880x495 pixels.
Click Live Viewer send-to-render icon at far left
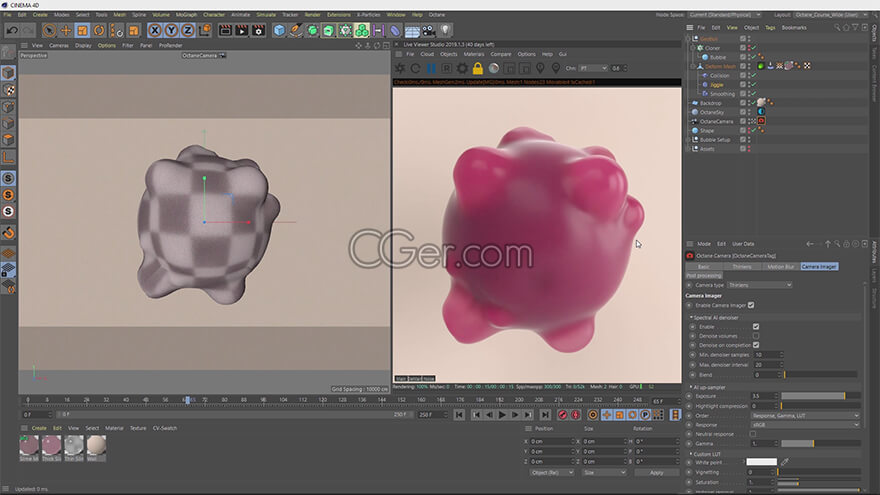pyautogui.click(x=400, y=68)
